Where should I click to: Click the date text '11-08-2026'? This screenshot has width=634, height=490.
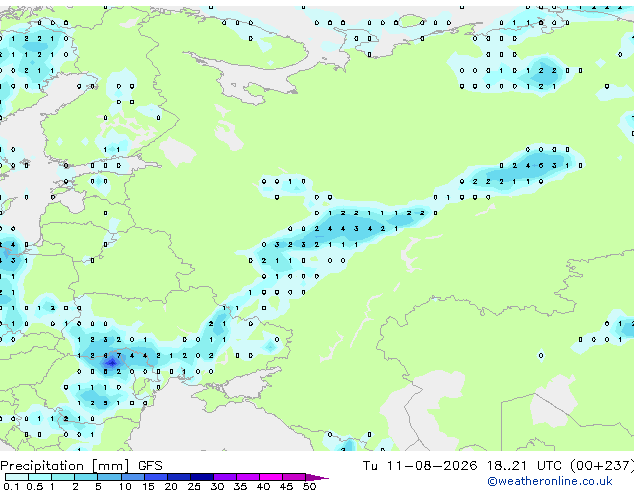432,466
